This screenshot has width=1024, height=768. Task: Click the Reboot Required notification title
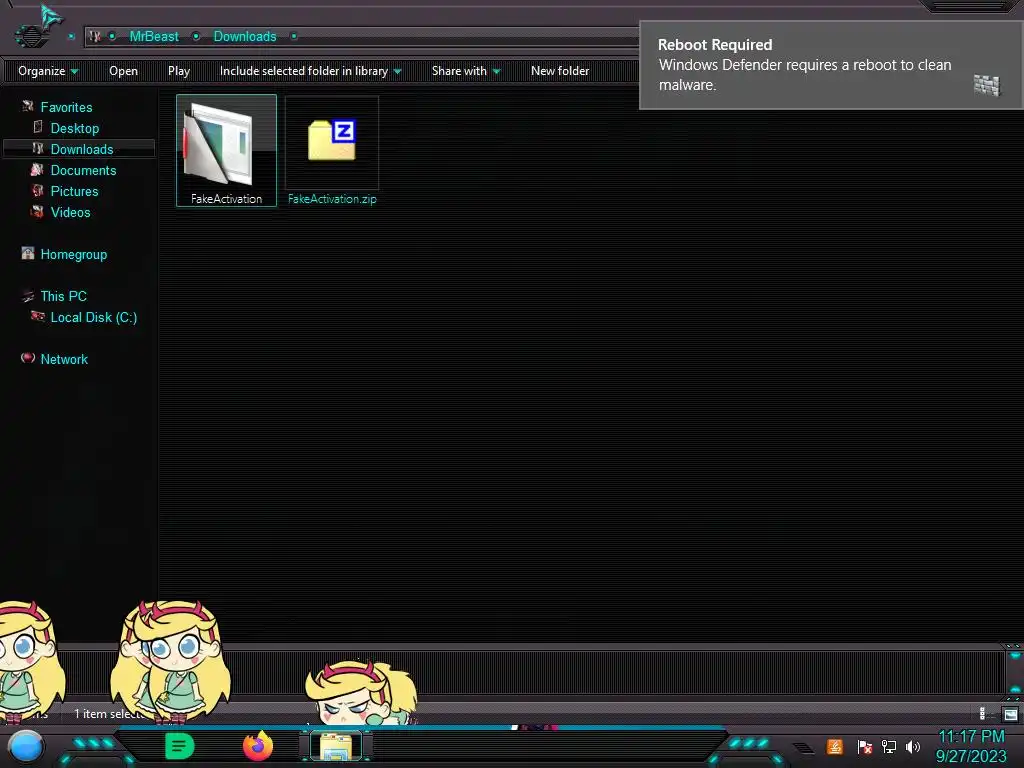pyautogui.click(x=714, y=44)
